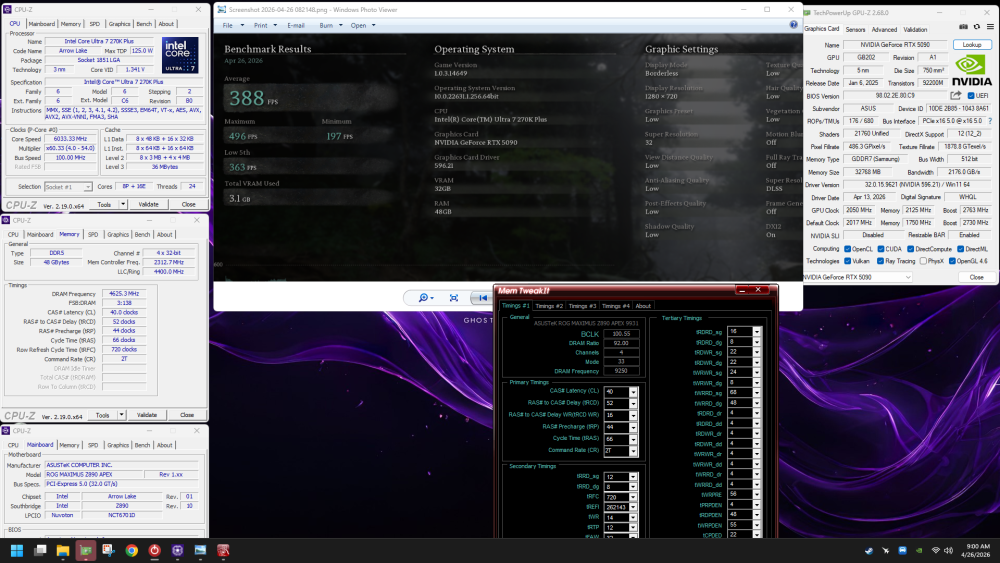Click the BIOS version share icon
Image resolution: width=1000 pixels, height=563 pixels.
click(955, 96)
